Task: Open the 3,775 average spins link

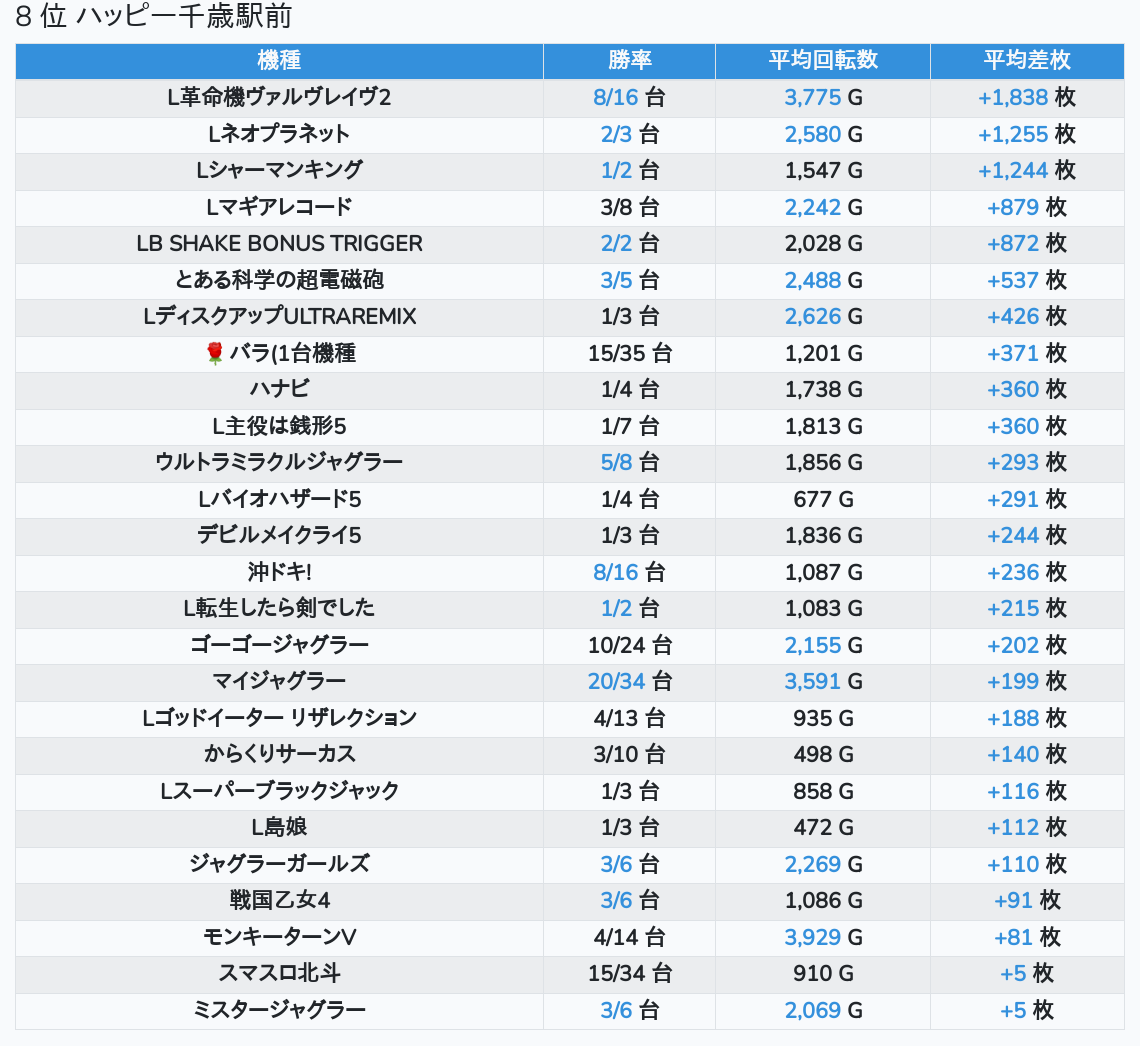Action: tap(812, 97)
